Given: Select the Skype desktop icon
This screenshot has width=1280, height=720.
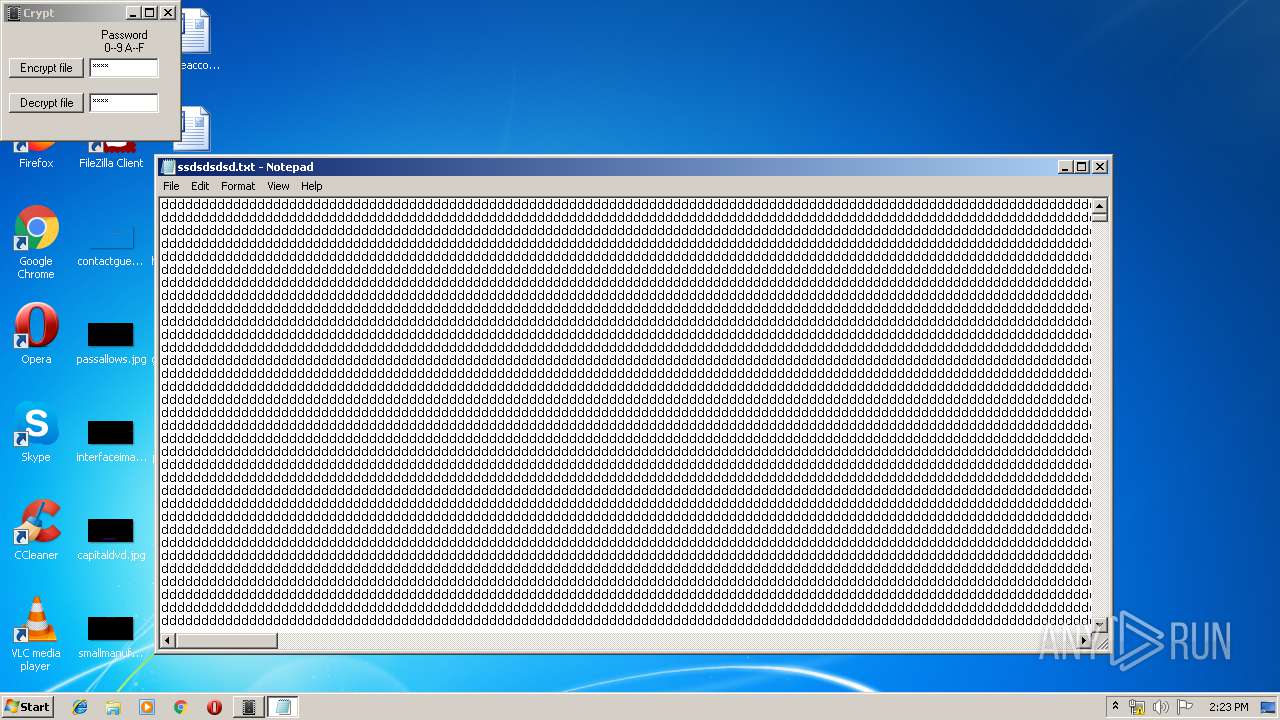Looking at the screenshot, I should pyautogui.click(x=36, y=433).
